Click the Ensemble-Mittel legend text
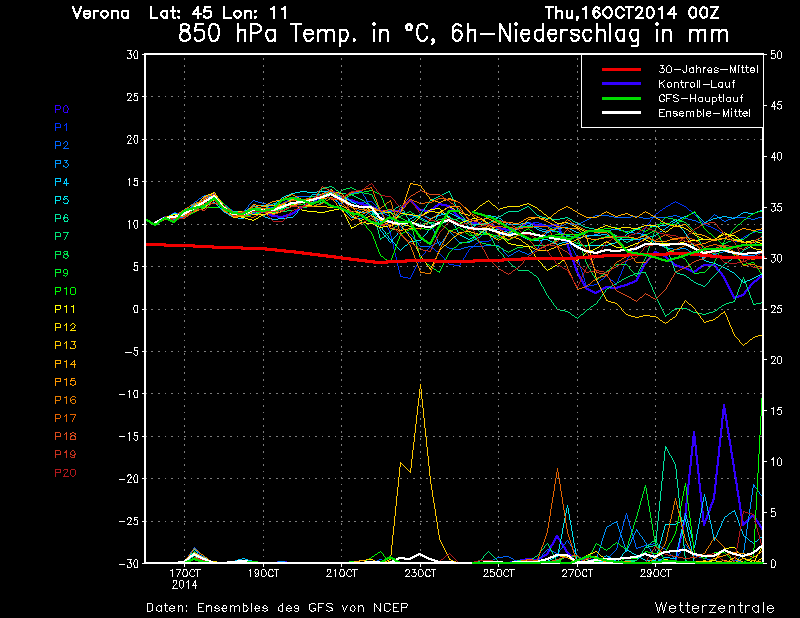This screenshot has width=800, height=618. (x=704, y=113)
